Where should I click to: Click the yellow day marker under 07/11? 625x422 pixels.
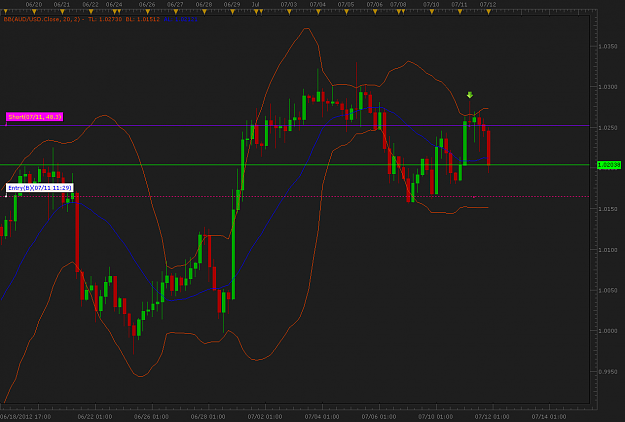click(x=460, y=12)
